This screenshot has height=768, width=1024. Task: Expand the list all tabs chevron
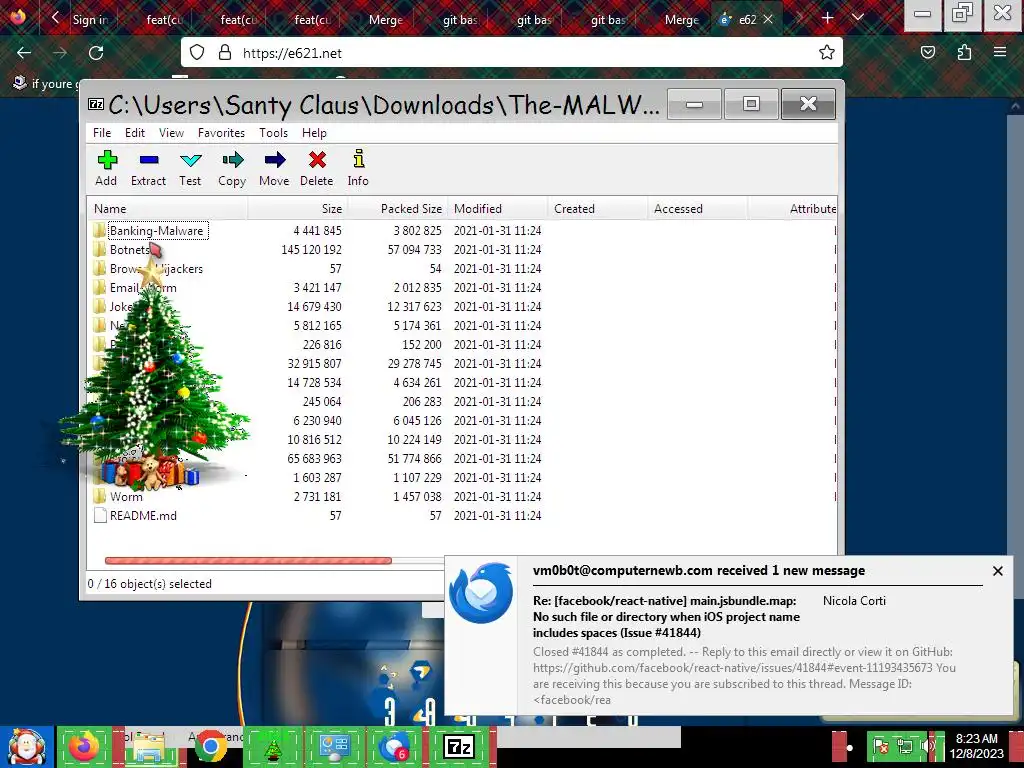[x=858, y=18]
